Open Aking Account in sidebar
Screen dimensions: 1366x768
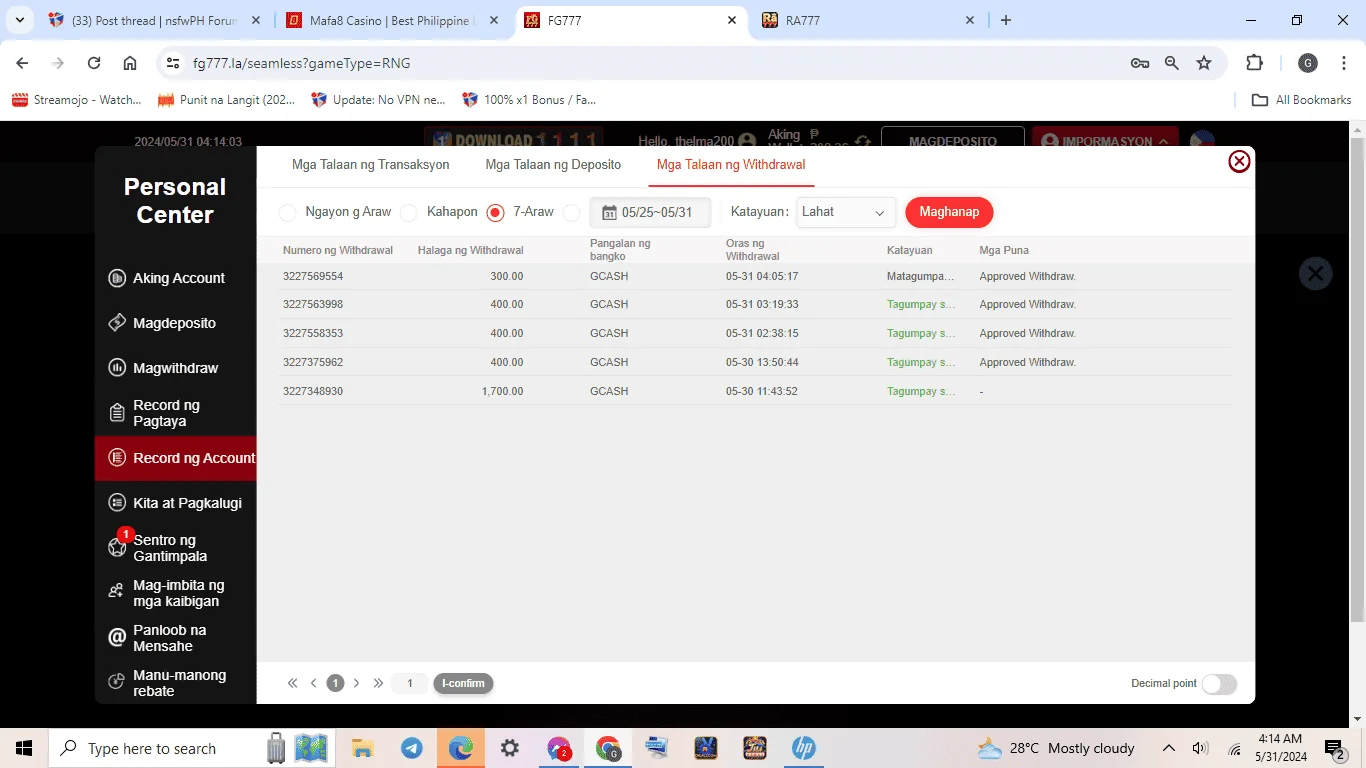pos(175,278)
